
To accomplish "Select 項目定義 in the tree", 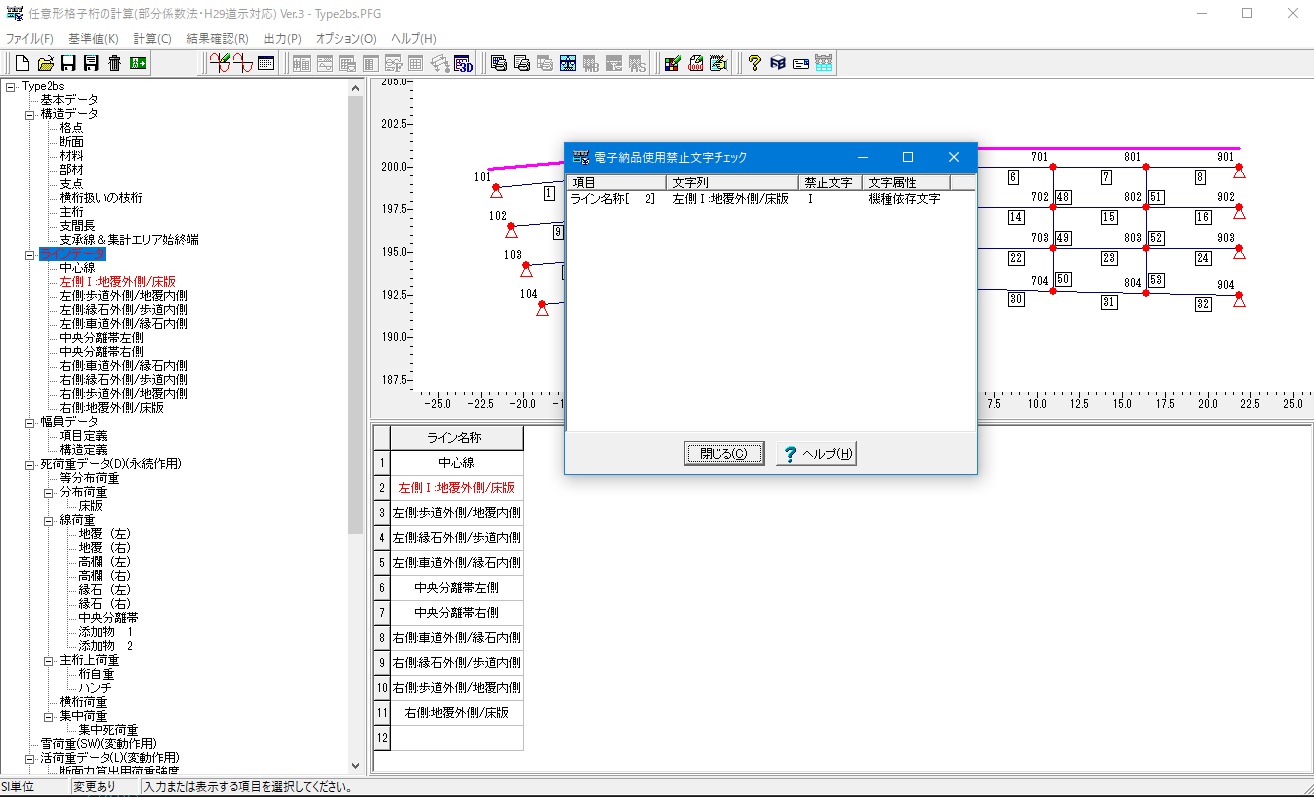I will coord(83,436).
